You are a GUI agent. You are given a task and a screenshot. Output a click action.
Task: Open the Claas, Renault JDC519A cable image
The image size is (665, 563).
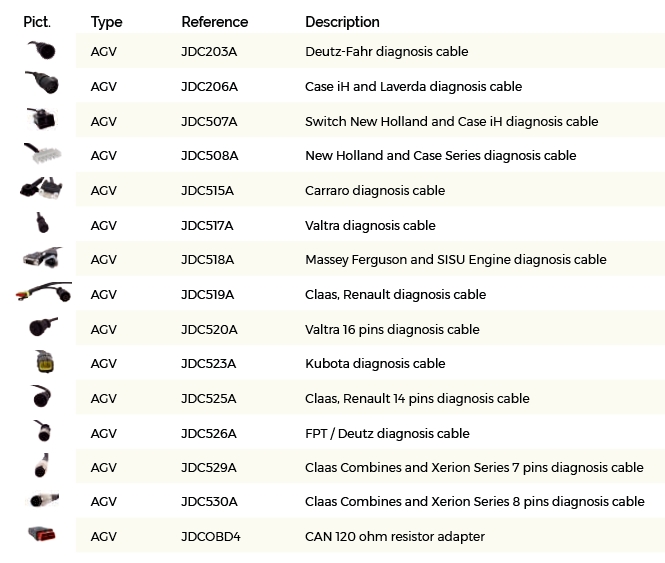pos(44,292)
